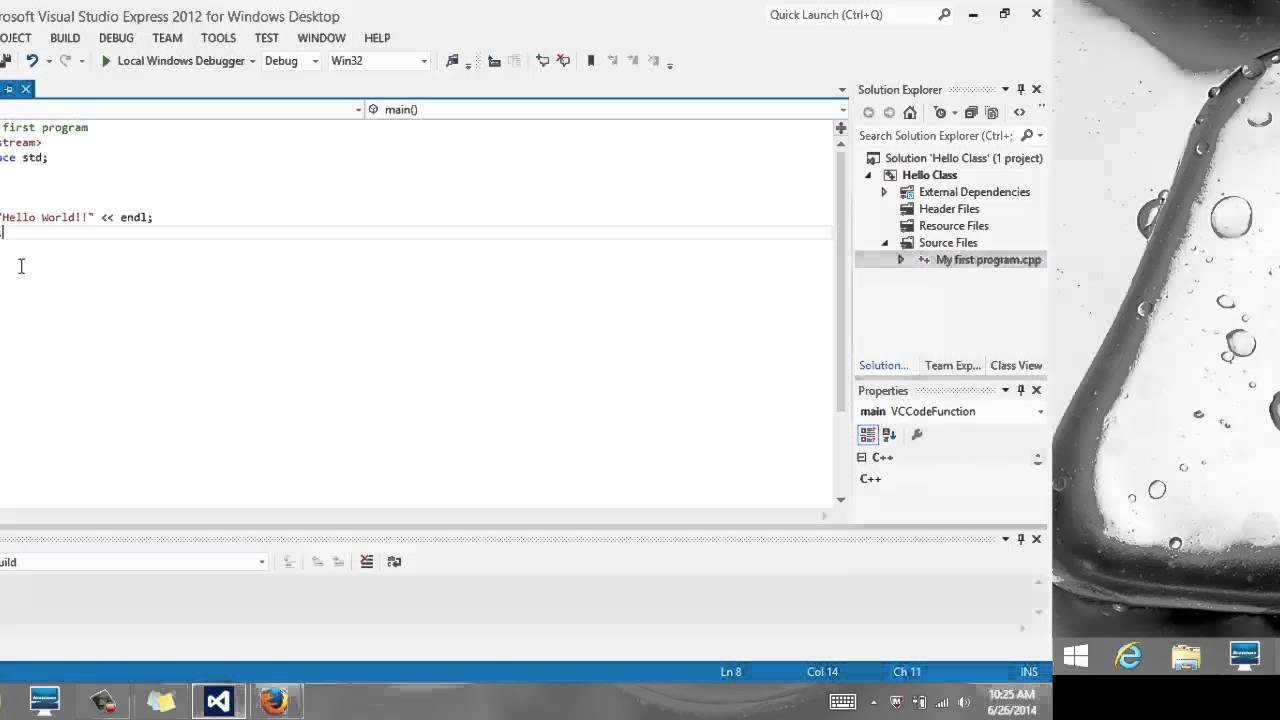Open the WINDOW menu
The height and width of the screenshot is (720, 1280).
tap(321, 38)
